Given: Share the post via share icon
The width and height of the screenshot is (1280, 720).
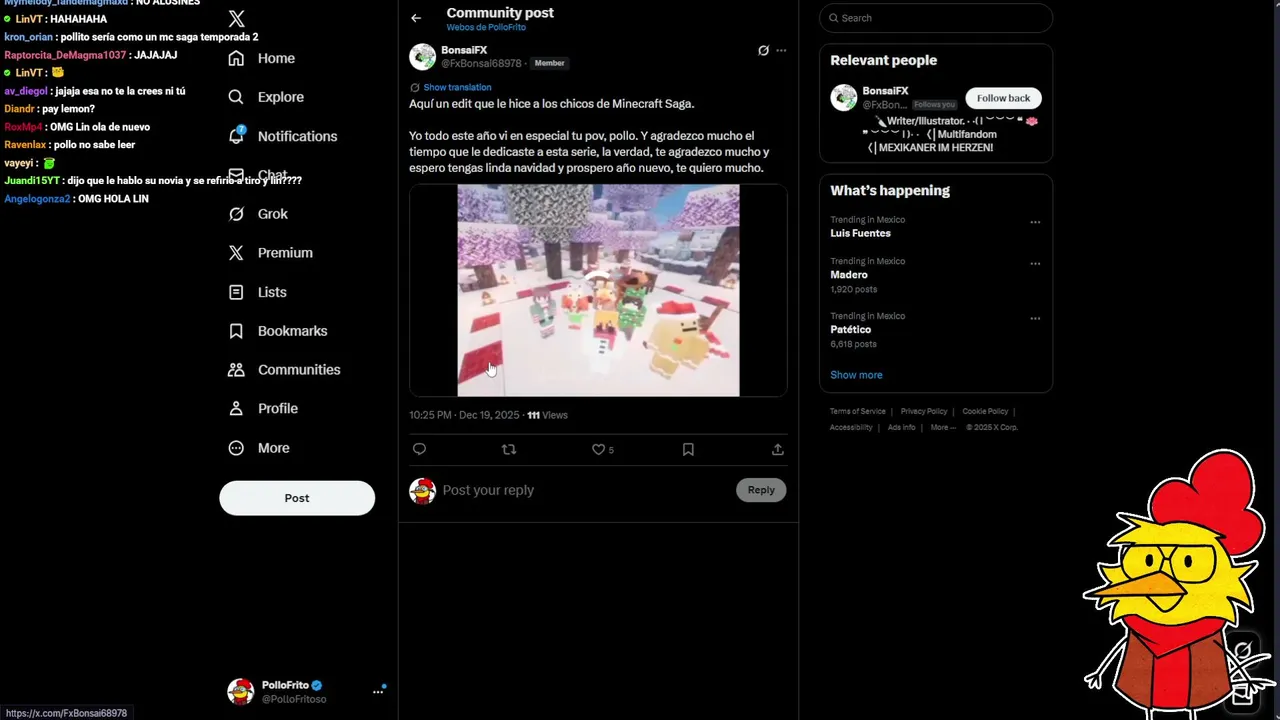Looking at the screenshot, I should point(777,450).
